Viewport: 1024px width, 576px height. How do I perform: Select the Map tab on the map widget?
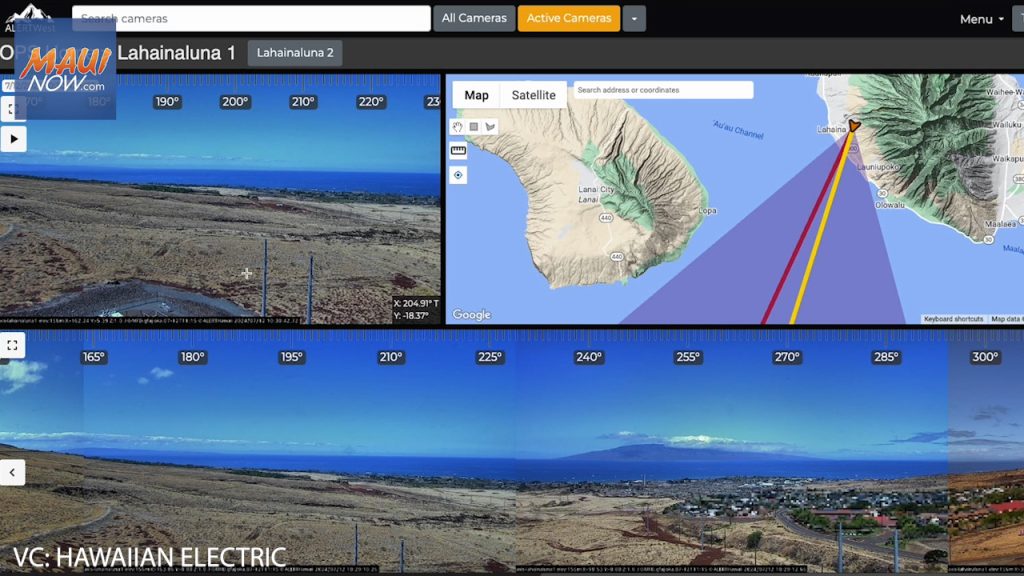click(x=477, y=94)
